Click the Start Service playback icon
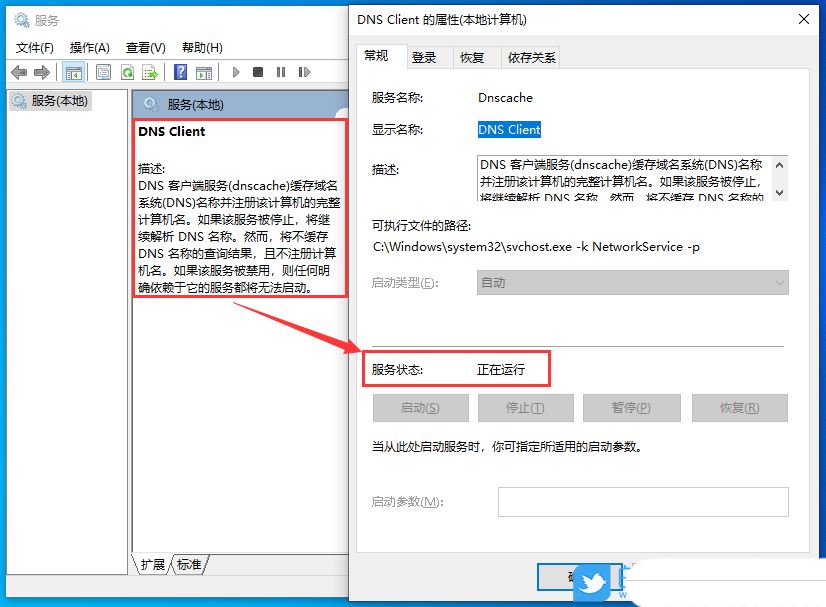Image resolution: width=826 pixels, height=607 pixels. pyautogui.click(x=237, y=71)
